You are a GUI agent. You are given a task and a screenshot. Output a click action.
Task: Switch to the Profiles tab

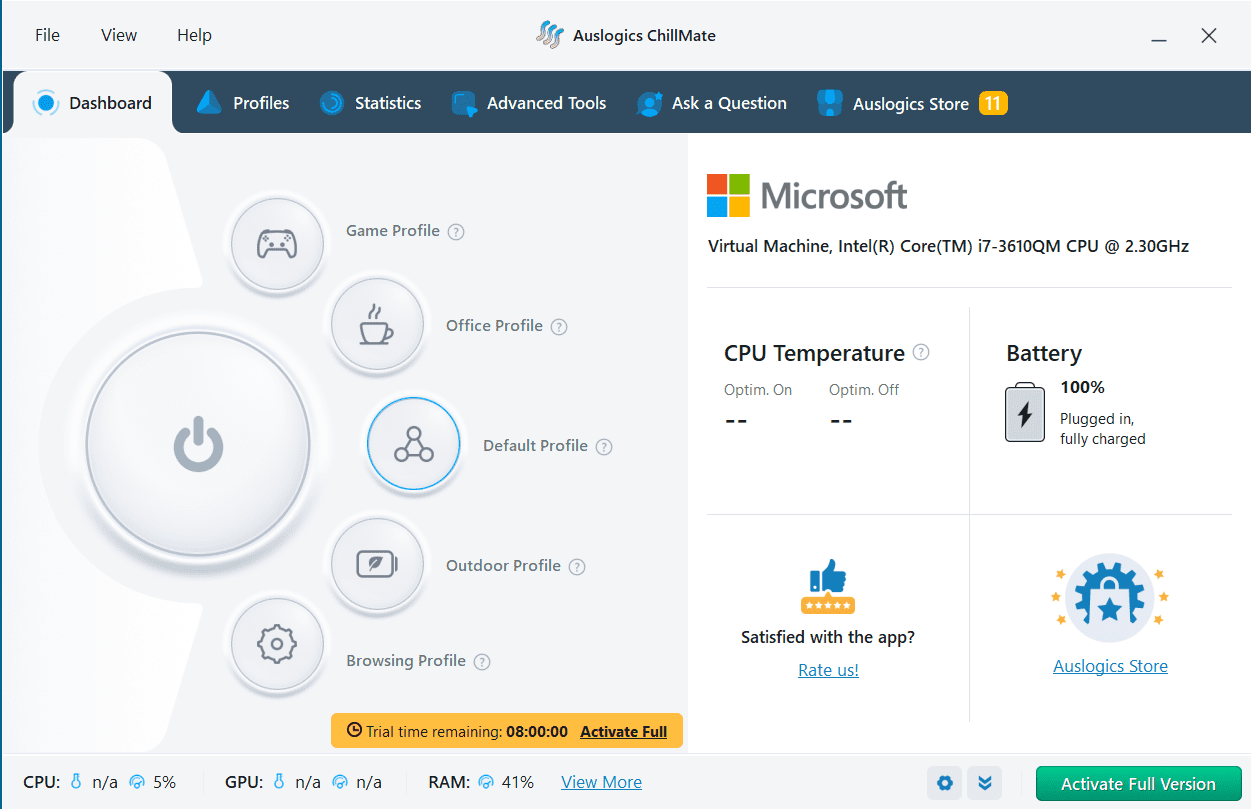(243, 102)
